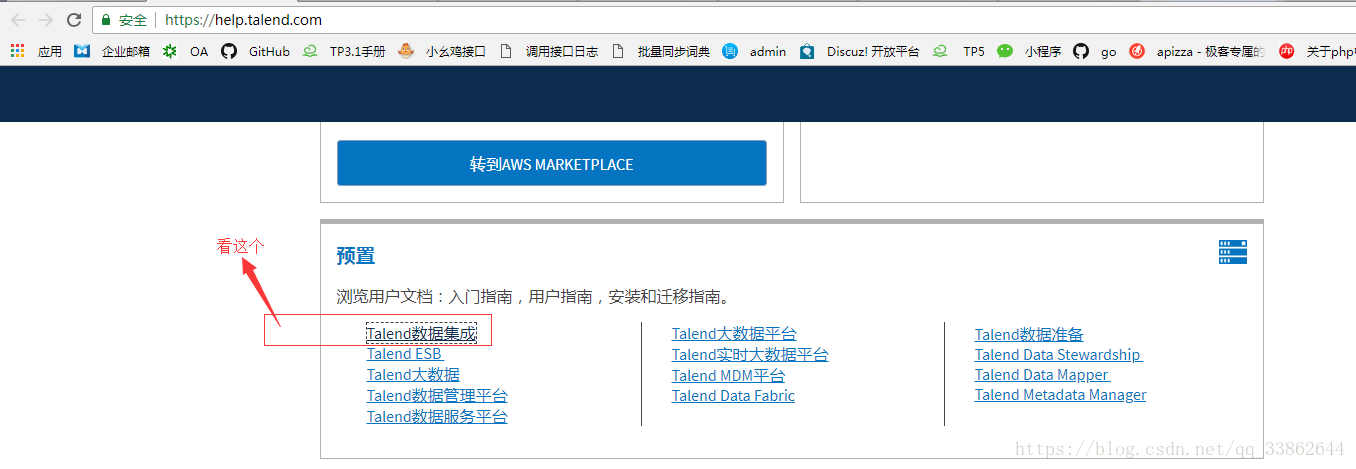1356x469 pixels.
Task: Open the admin bookmark
Action: pos(755,51)
